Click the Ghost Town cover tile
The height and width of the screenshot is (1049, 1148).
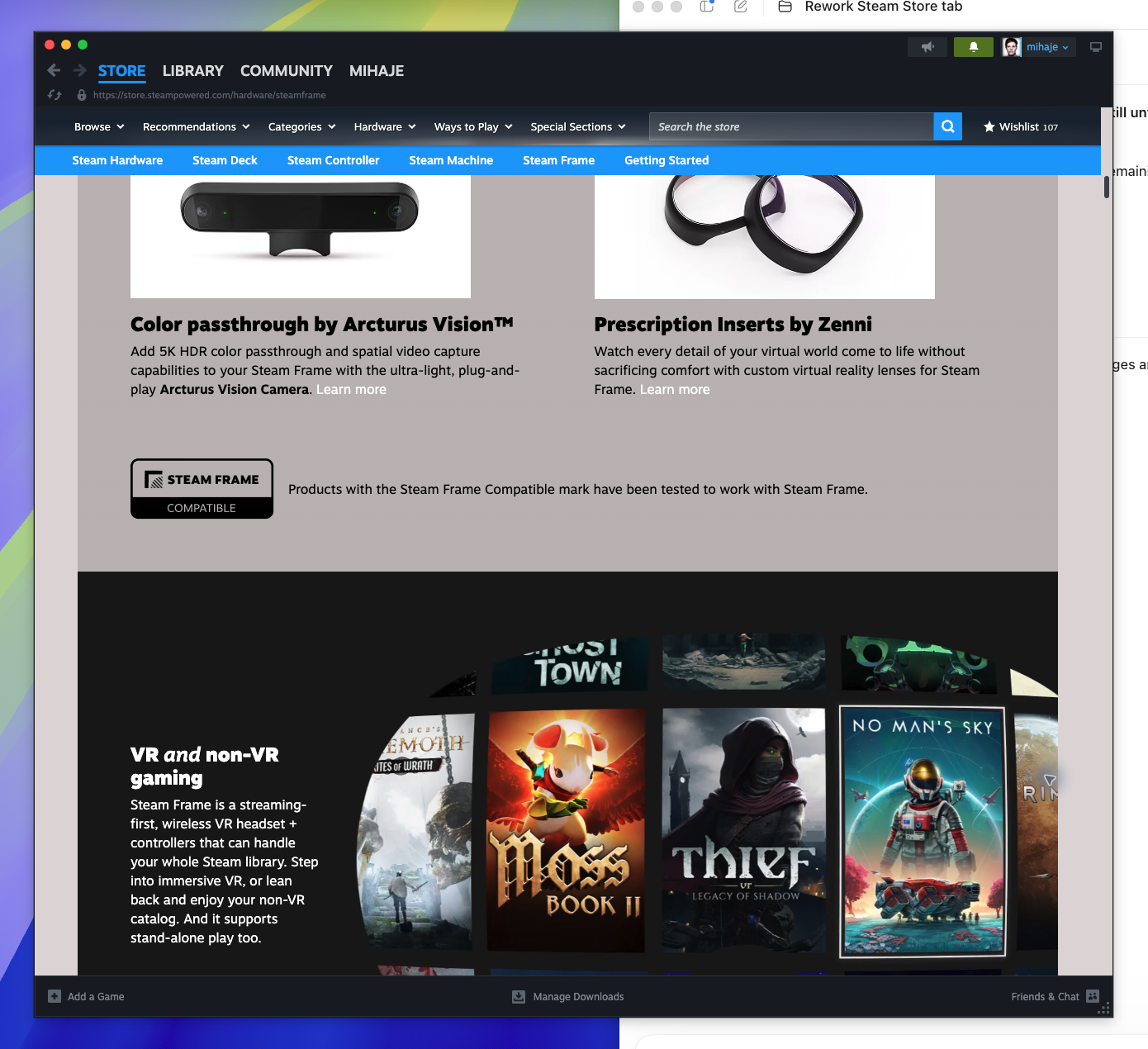pos(570,664)
